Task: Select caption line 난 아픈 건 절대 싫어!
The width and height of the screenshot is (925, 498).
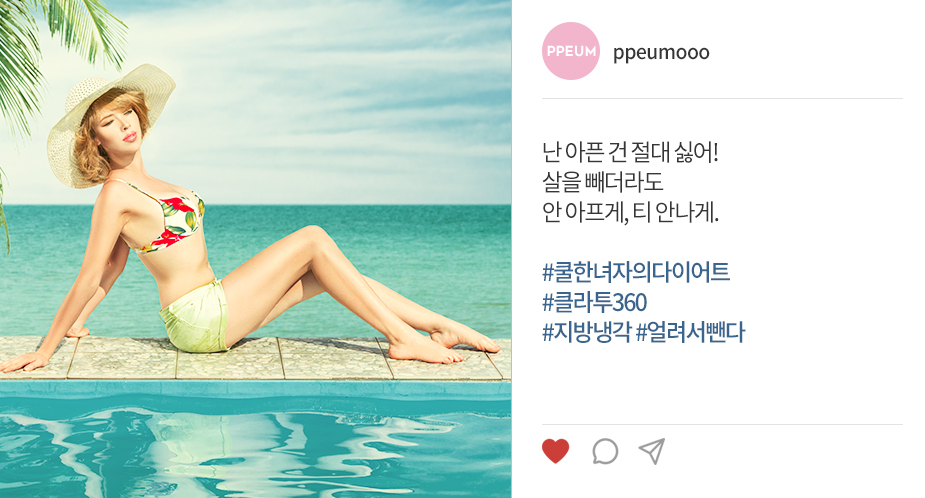Action: click(630, 152)
